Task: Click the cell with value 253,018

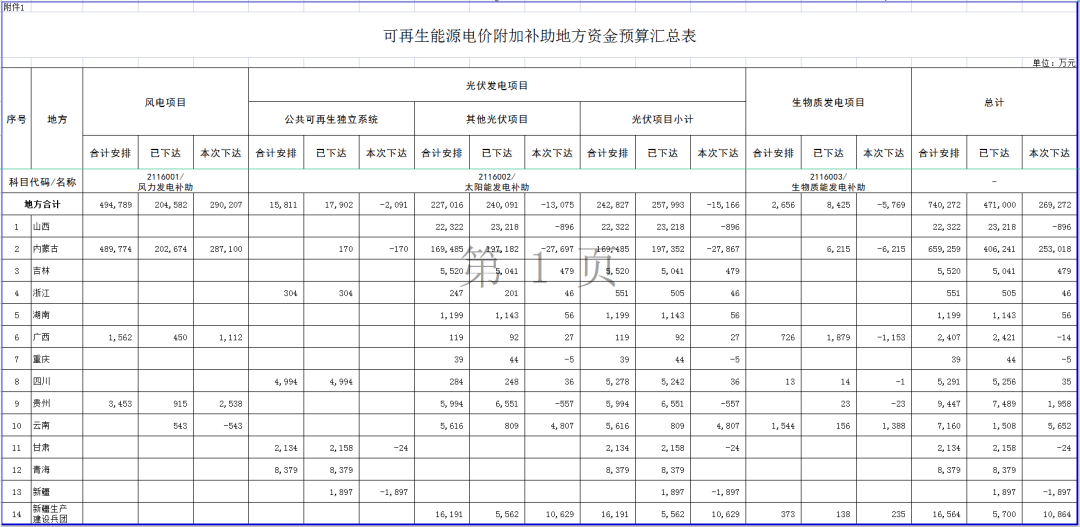Action: tap(1049, 249)
